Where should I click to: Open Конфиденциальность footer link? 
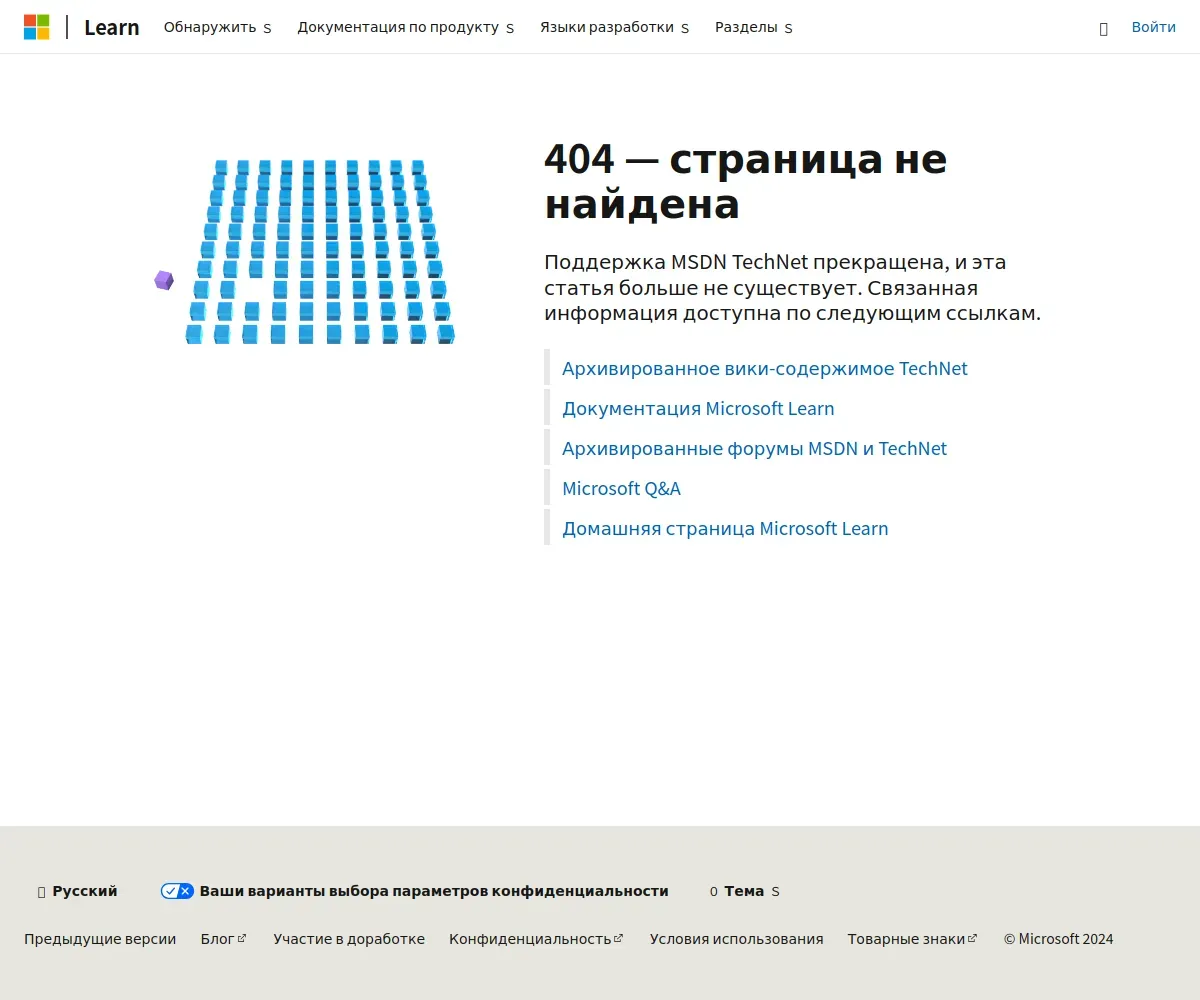(x=536, y=939)
